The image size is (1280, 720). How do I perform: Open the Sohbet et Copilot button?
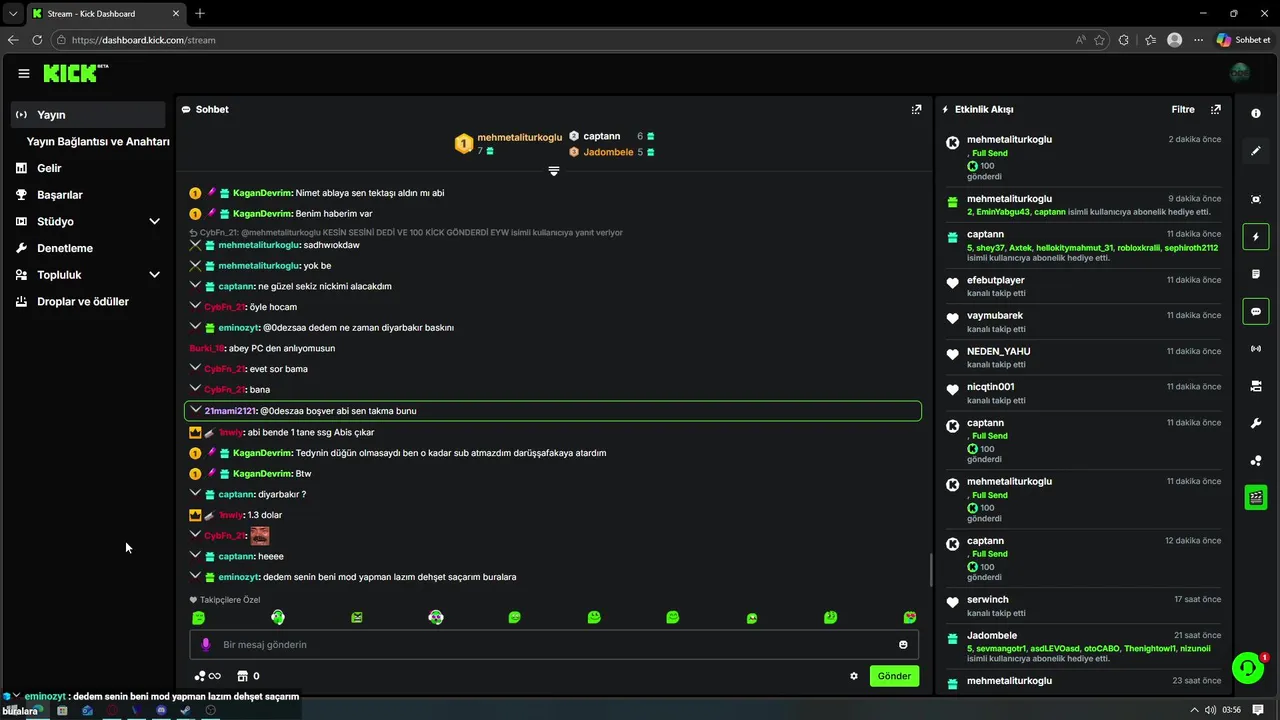[x=1243, y=40]
